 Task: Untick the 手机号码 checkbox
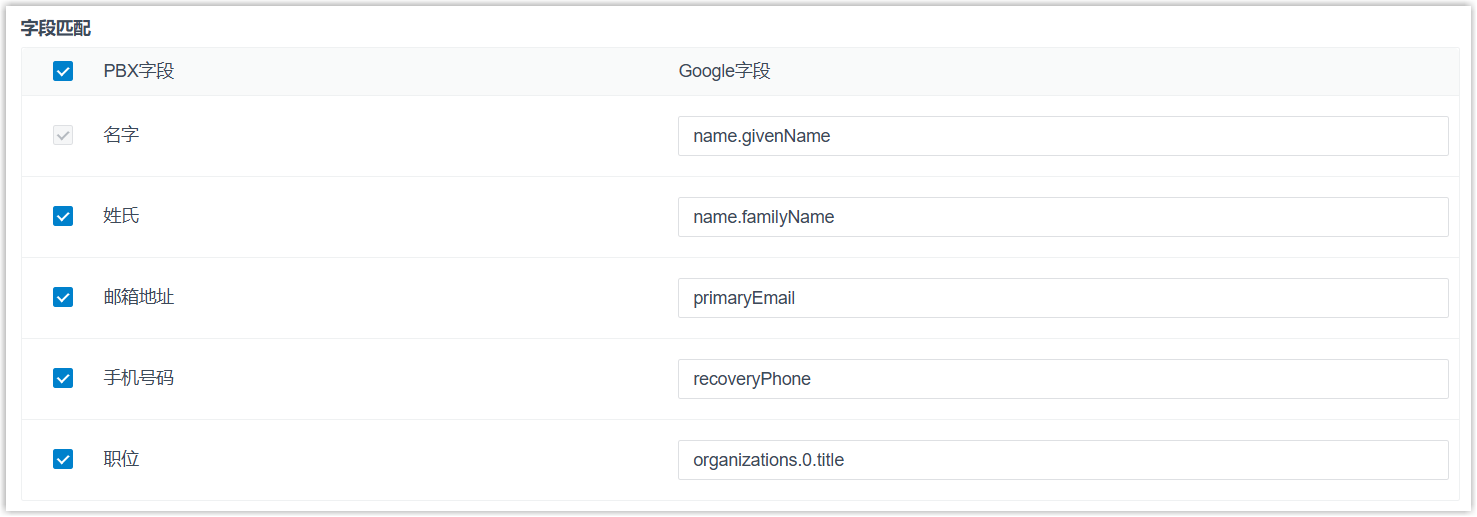click(63, 378)
